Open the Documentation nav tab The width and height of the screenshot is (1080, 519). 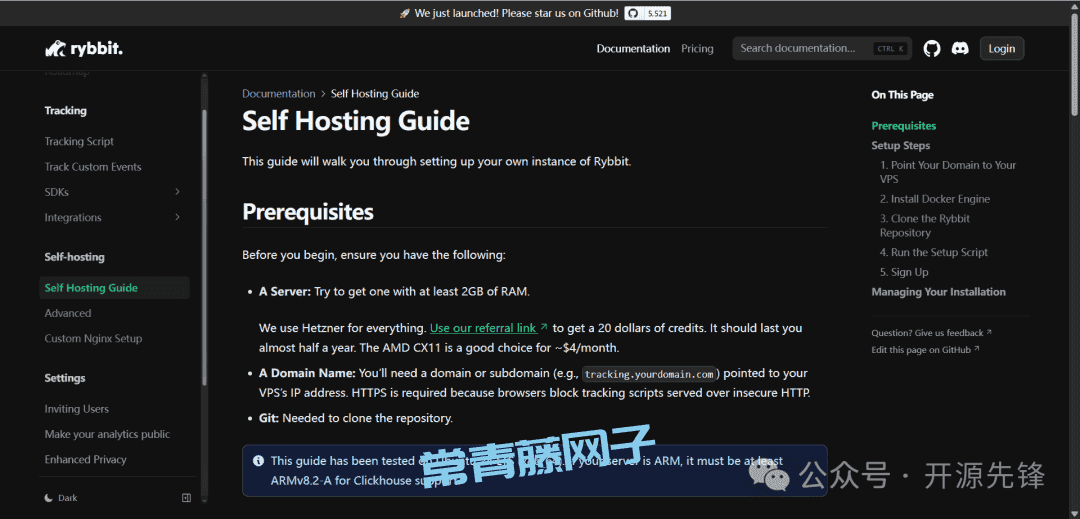tap(633, 48)
